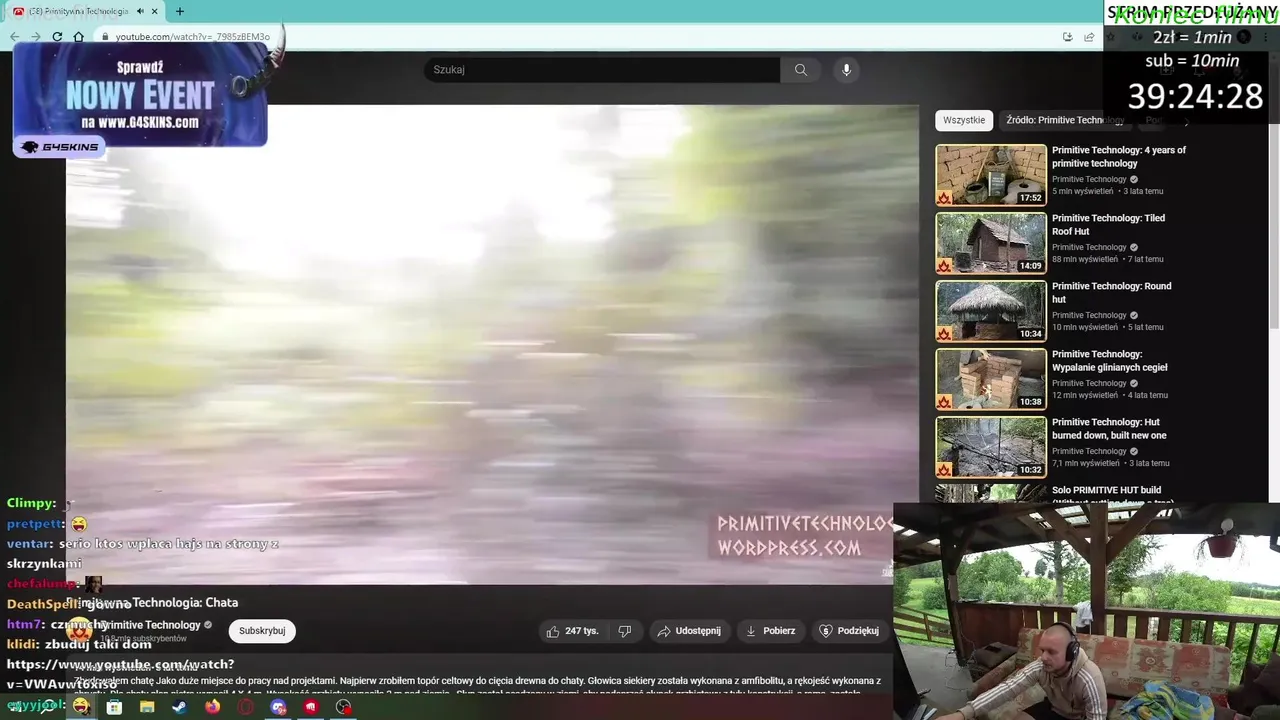Open the Tiled Roof Hut video thumbnail
The height and width of the screenshot is (720, 1280).
point(991,243)
